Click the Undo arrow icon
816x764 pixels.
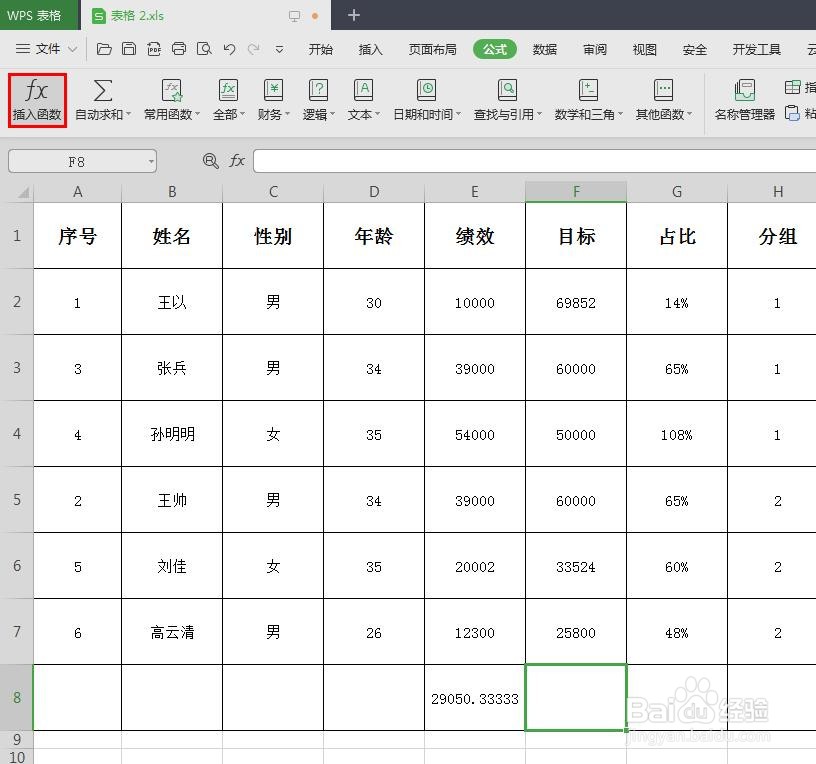coord(230,48)
